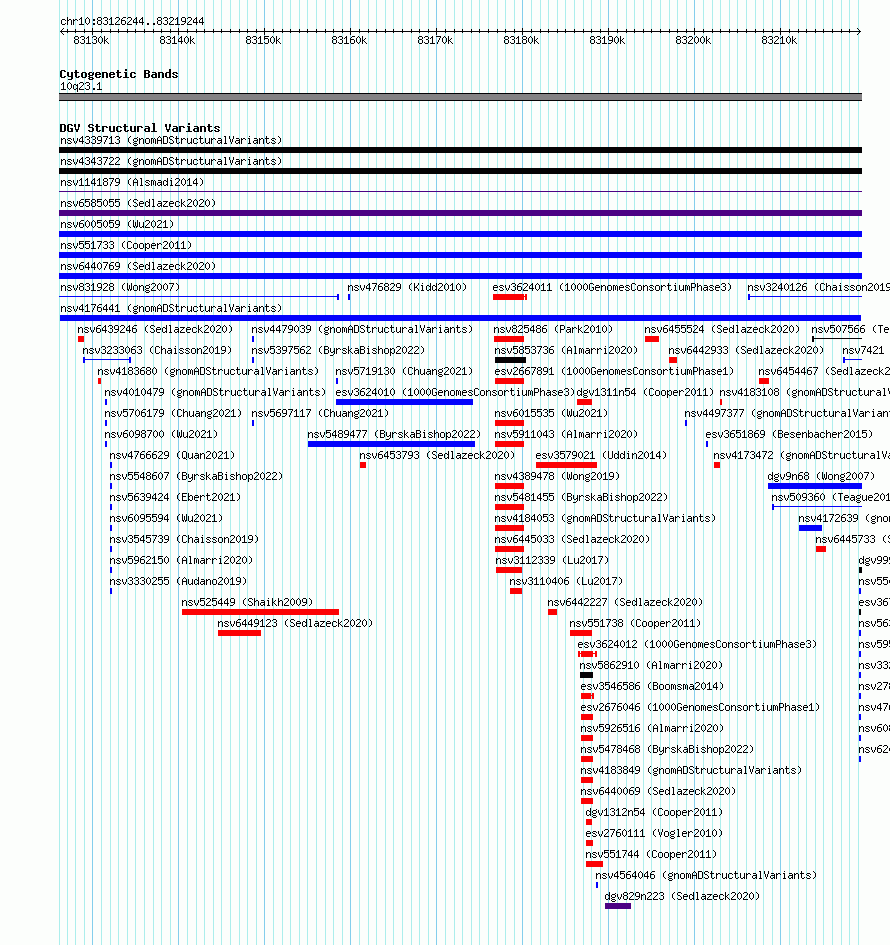Open nsv5853736 (Almarri2020) label
Screen dimensions: 890x945
[566, 350]
